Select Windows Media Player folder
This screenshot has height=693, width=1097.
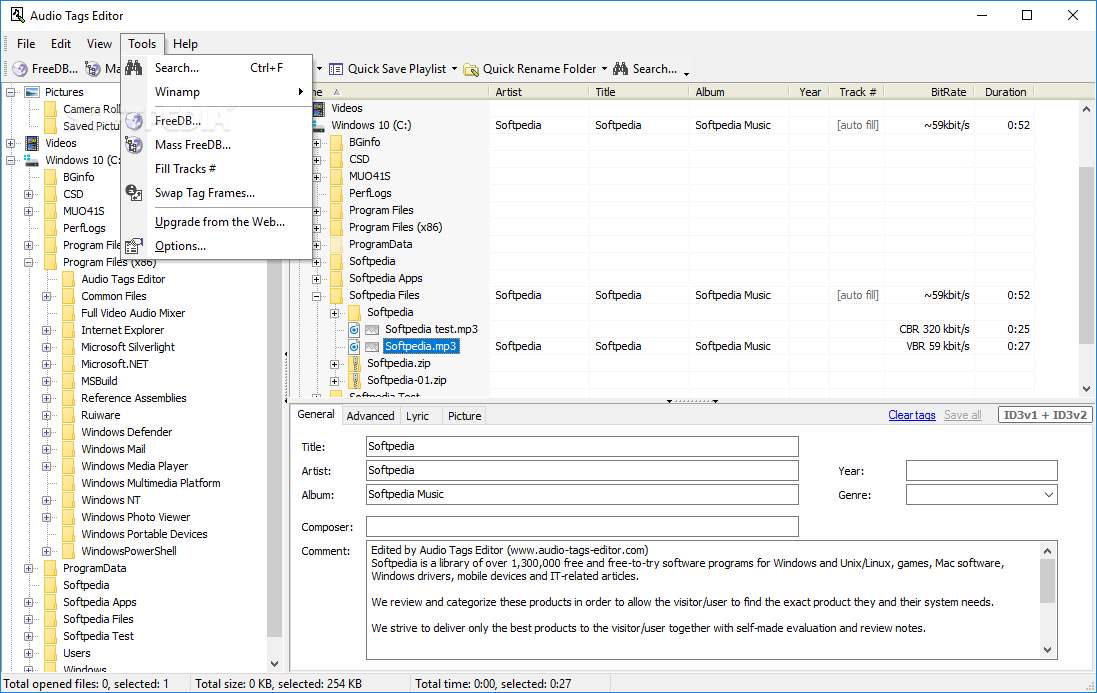[134, 466]
